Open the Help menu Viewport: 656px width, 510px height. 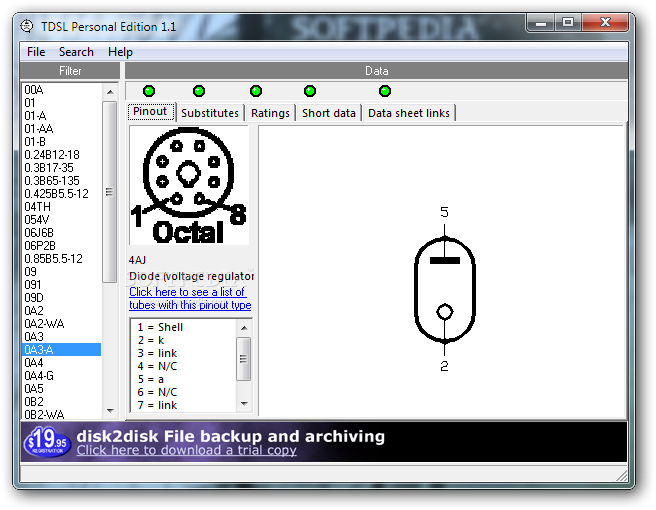click(120, 52)
